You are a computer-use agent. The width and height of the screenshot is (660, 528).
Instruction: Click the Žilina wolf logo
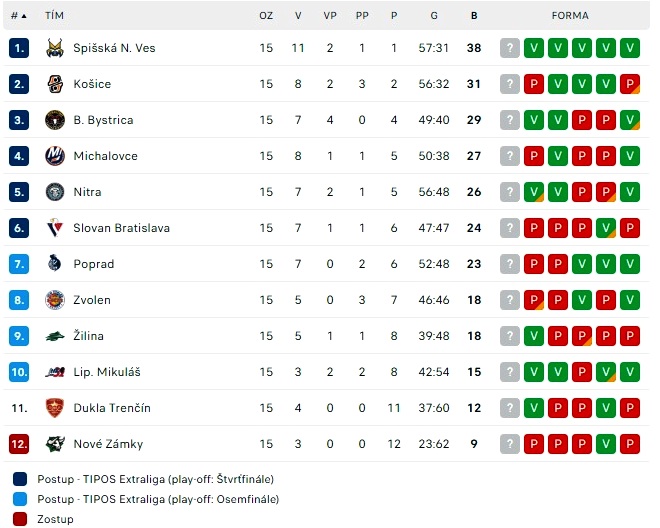pos(55,336)
